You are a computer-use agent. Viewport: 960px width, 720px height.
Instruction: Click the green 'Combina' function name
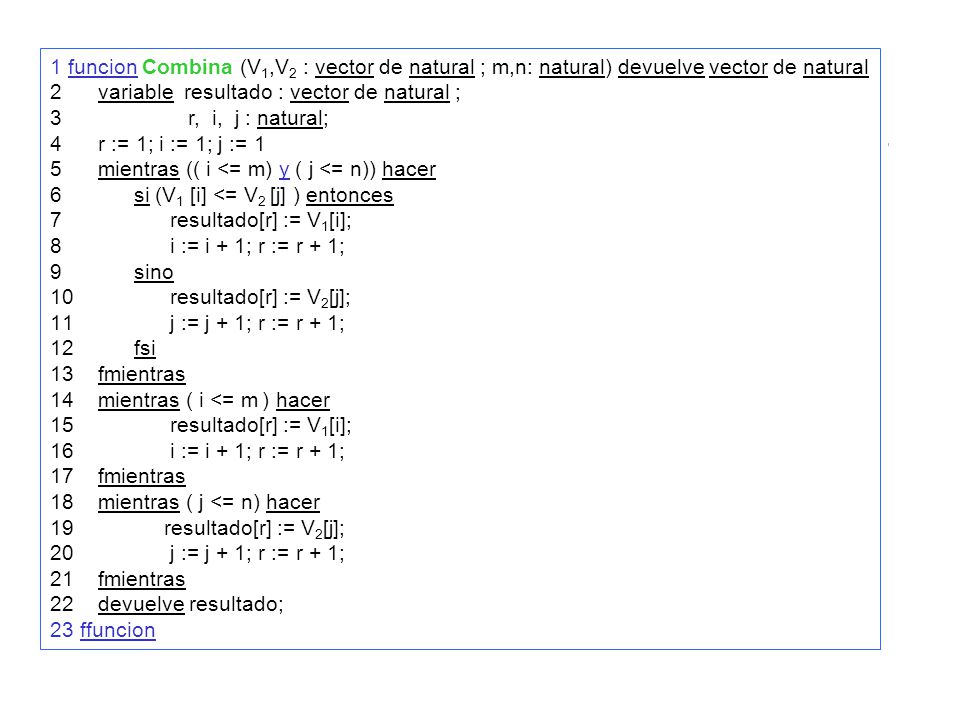click(x=187, y=67)
